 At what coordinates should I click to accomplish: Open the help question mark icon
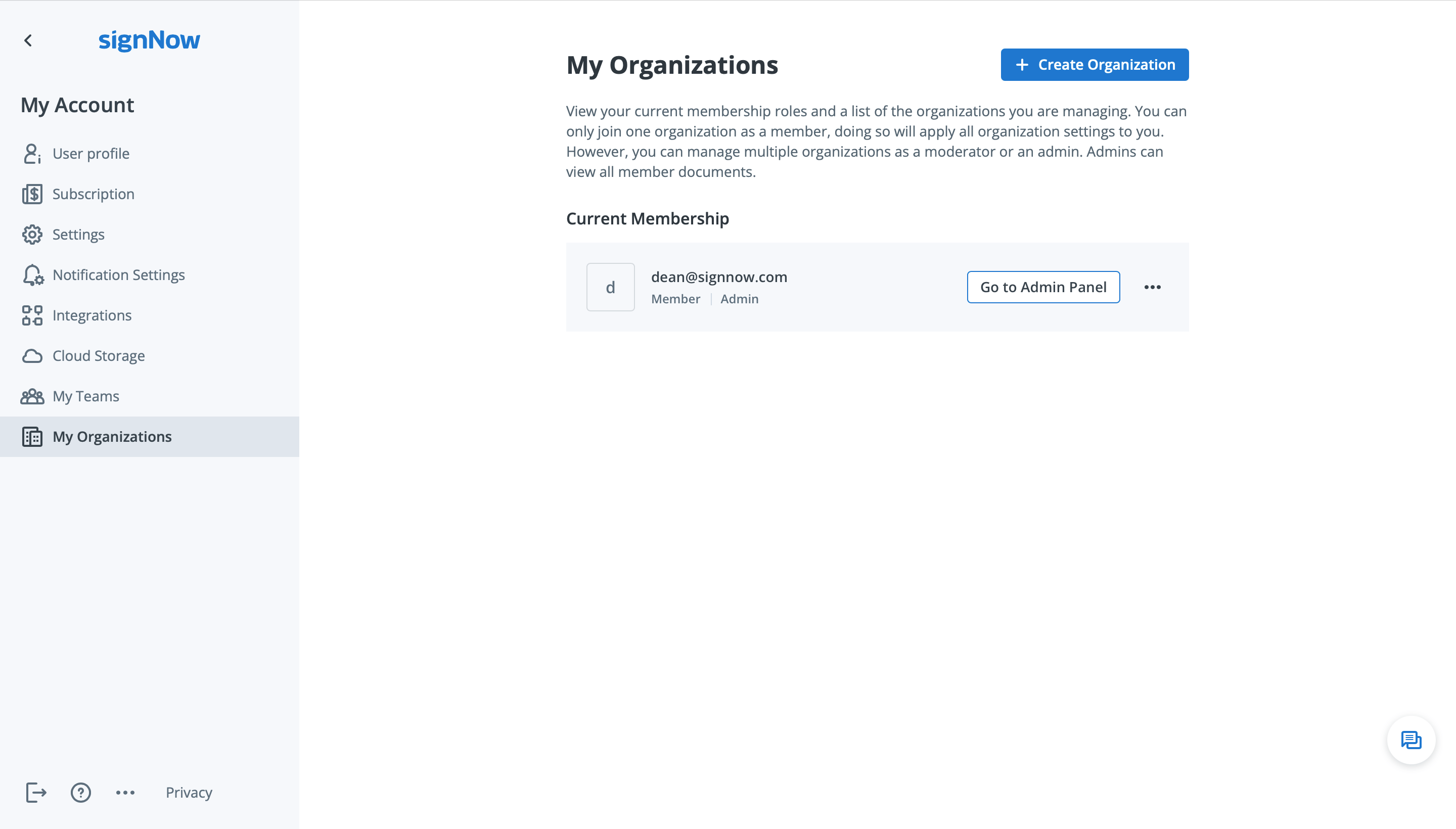click(81, 792)
